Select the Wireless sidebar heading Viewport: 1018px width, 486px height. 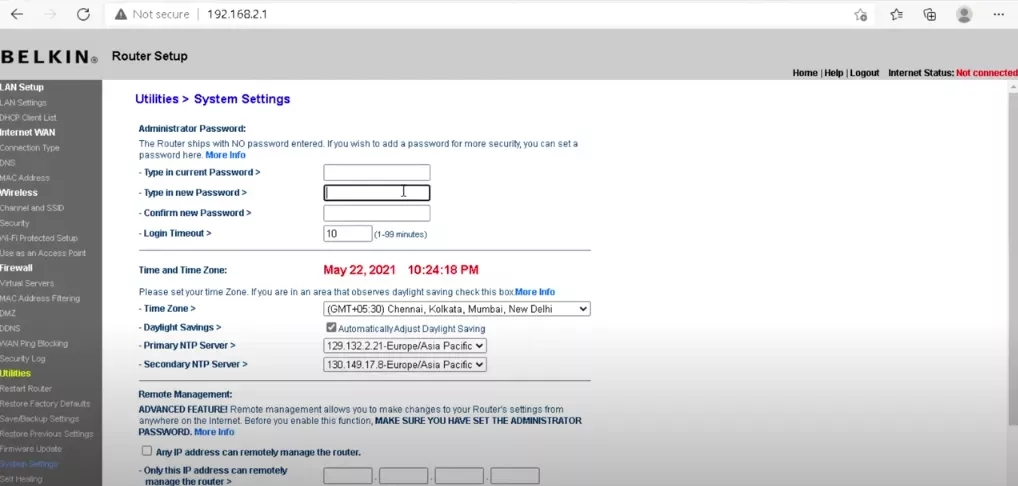[x=19, y=193]
